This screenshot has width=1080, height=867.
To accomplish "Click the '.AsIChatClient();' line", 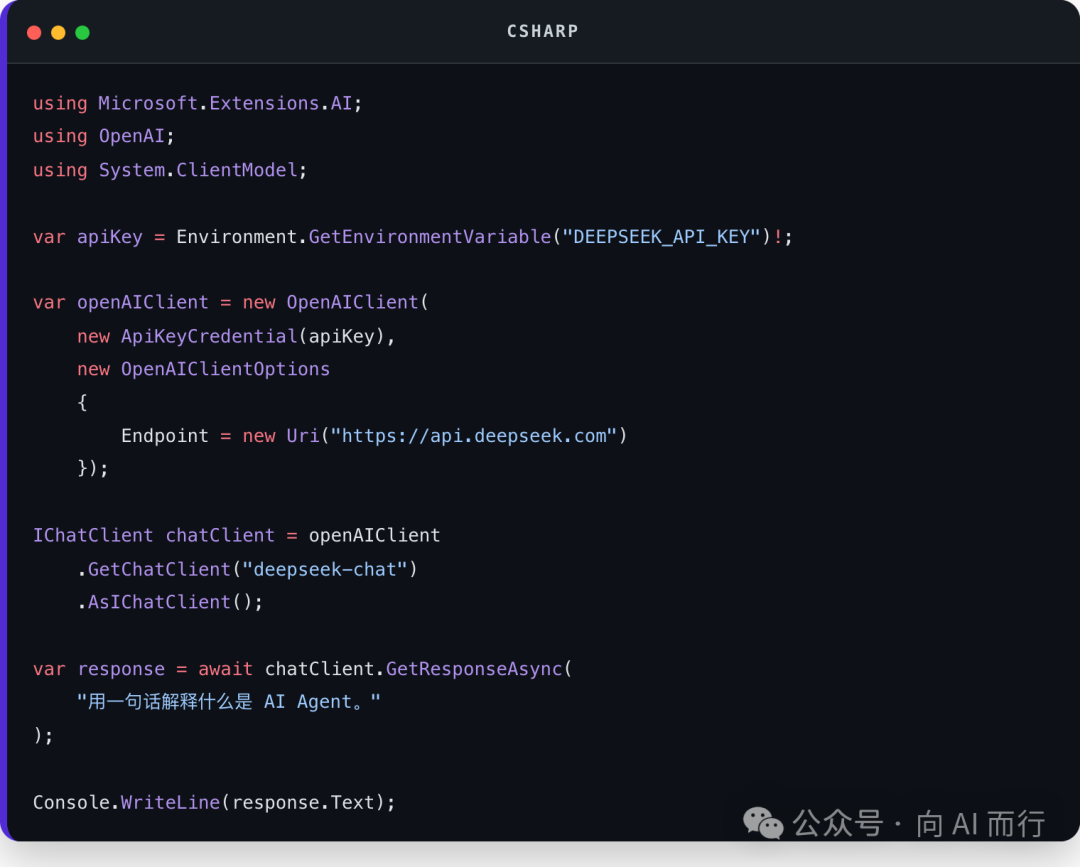I will pyautogui.click(x=170, y=603).
